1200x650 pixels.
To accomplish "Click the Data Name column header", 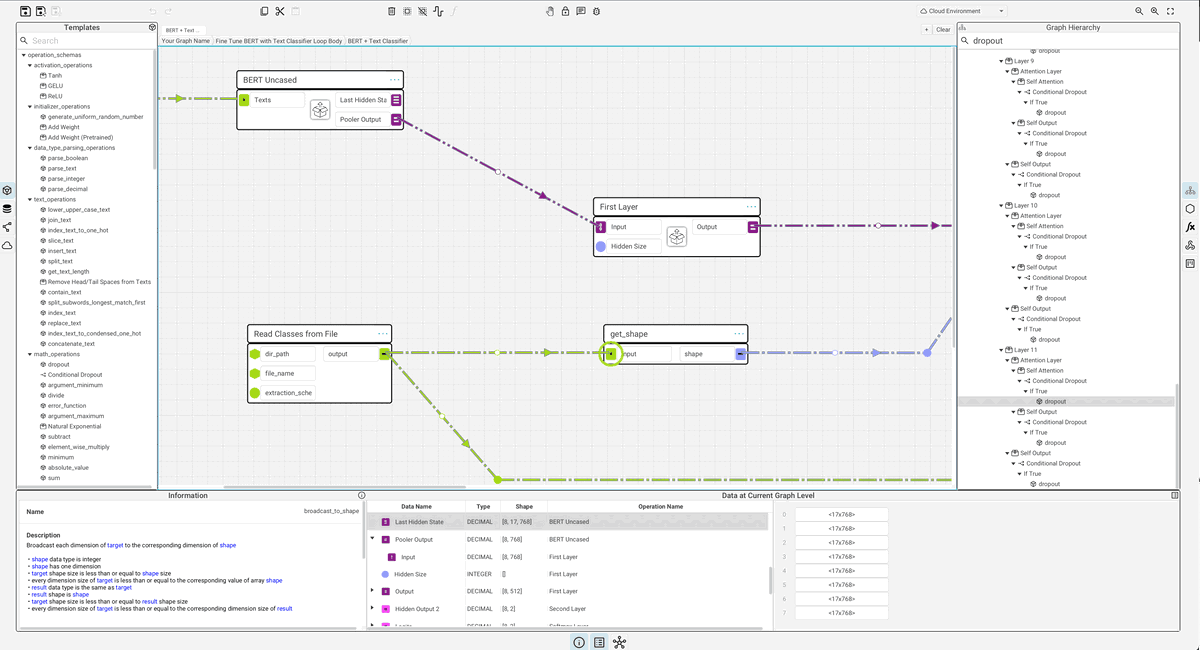I will (417, 507).
